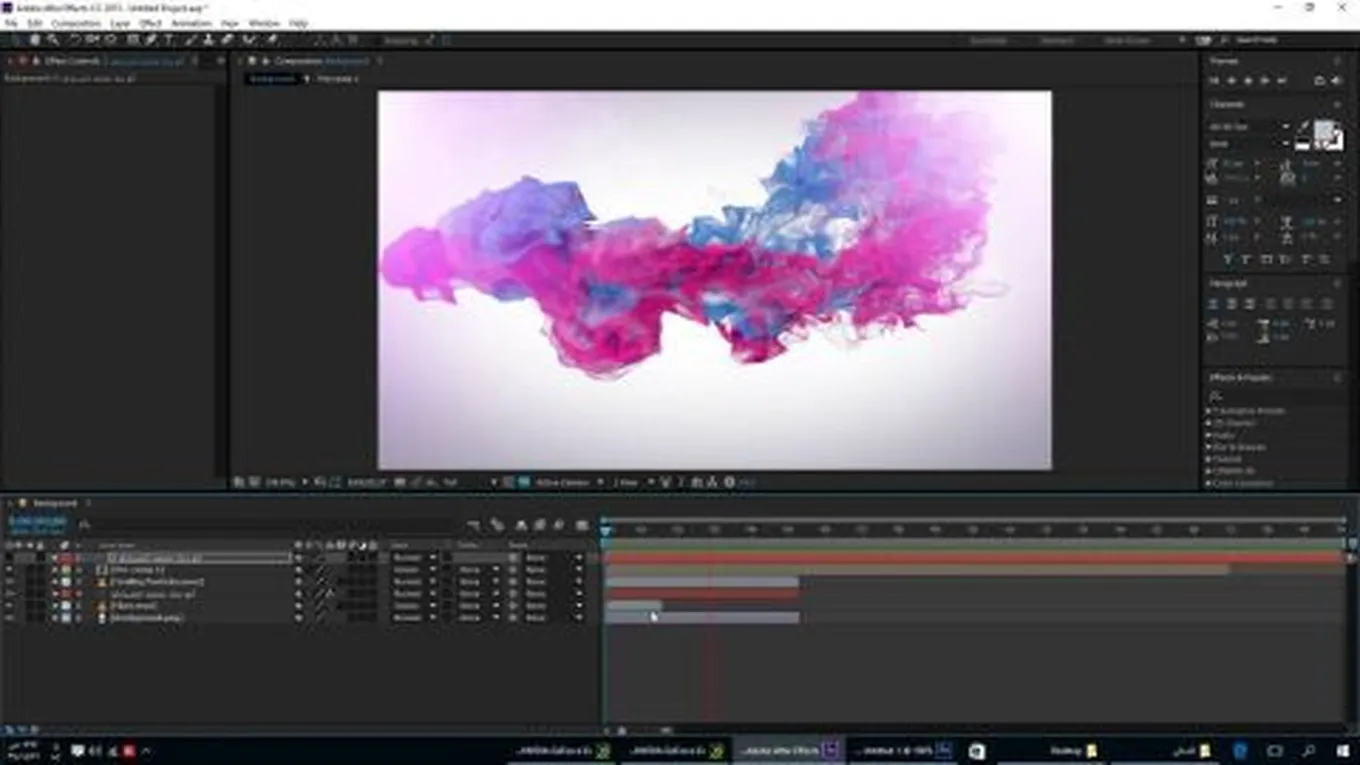Expand the first Effects & Presets category

[x=1209, y=411]
